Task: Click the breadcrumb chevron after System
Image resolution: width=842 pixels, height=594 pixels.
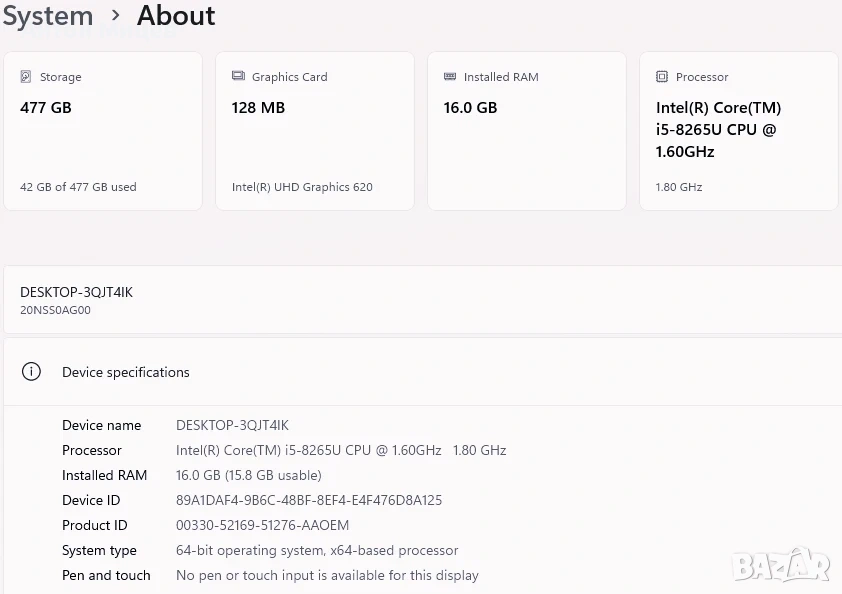Action: [x=115, y=16]
